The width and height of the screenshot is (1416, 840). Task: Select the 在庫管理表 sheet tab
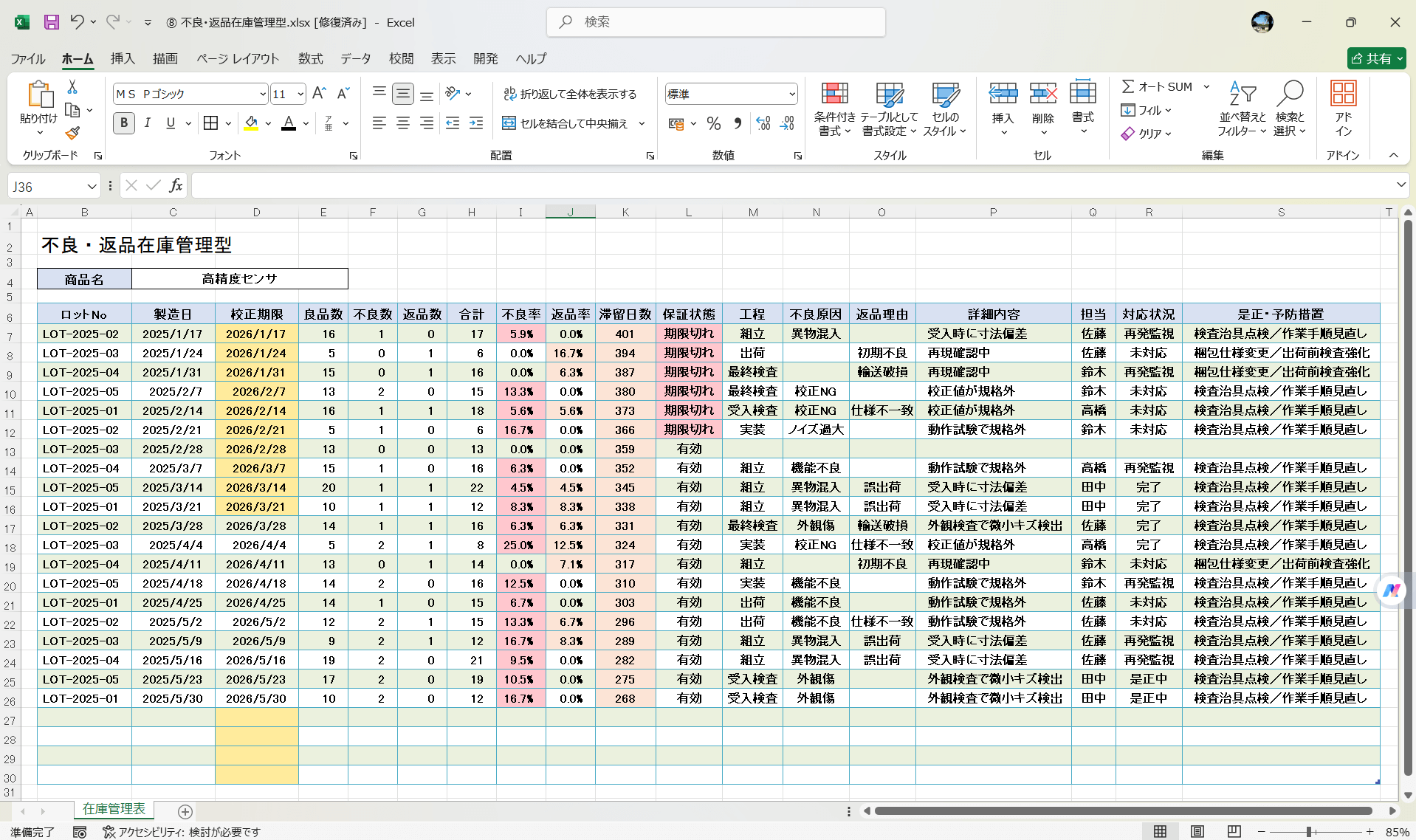pos(114,810)
